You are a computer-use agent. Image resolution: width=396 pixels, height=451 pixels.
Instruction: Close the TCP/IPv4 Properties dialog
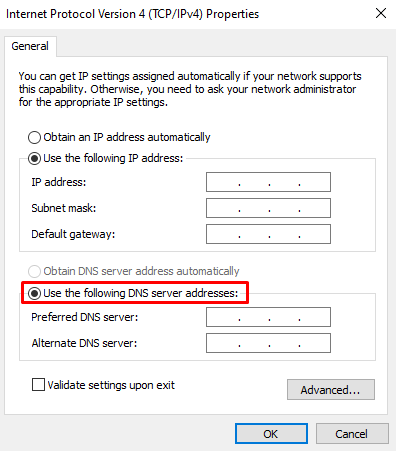381,14
